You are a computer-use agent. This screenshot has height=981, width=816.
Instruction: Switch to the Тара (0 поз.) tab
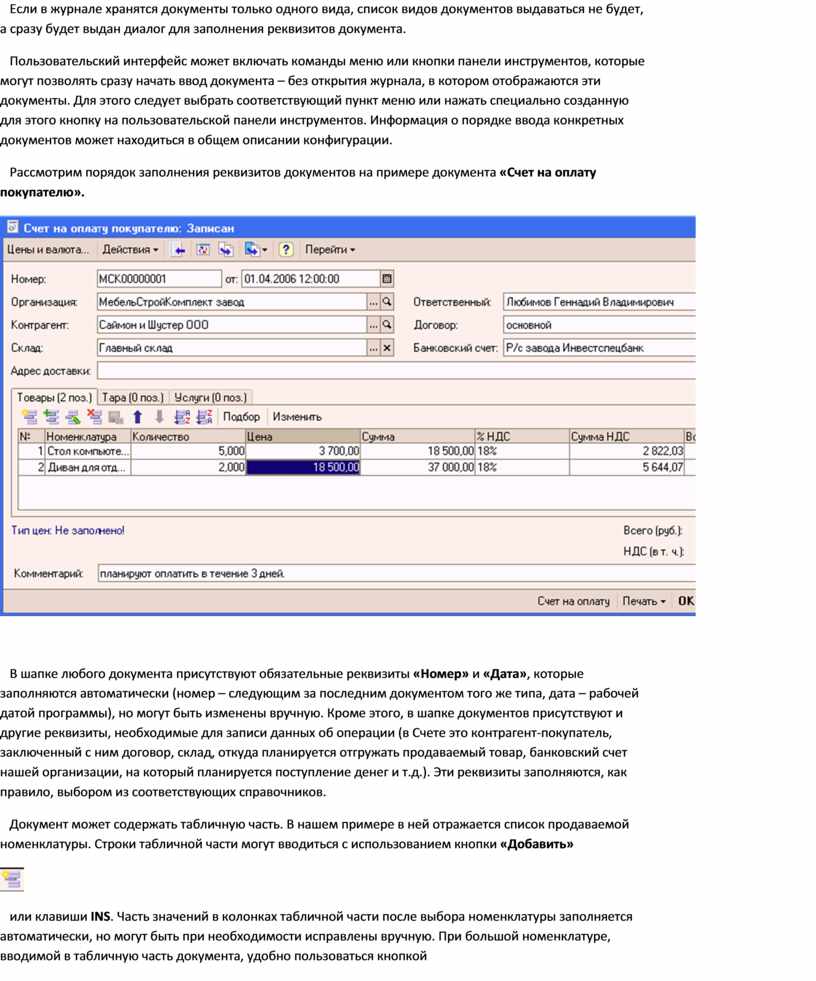click(133, 397)
